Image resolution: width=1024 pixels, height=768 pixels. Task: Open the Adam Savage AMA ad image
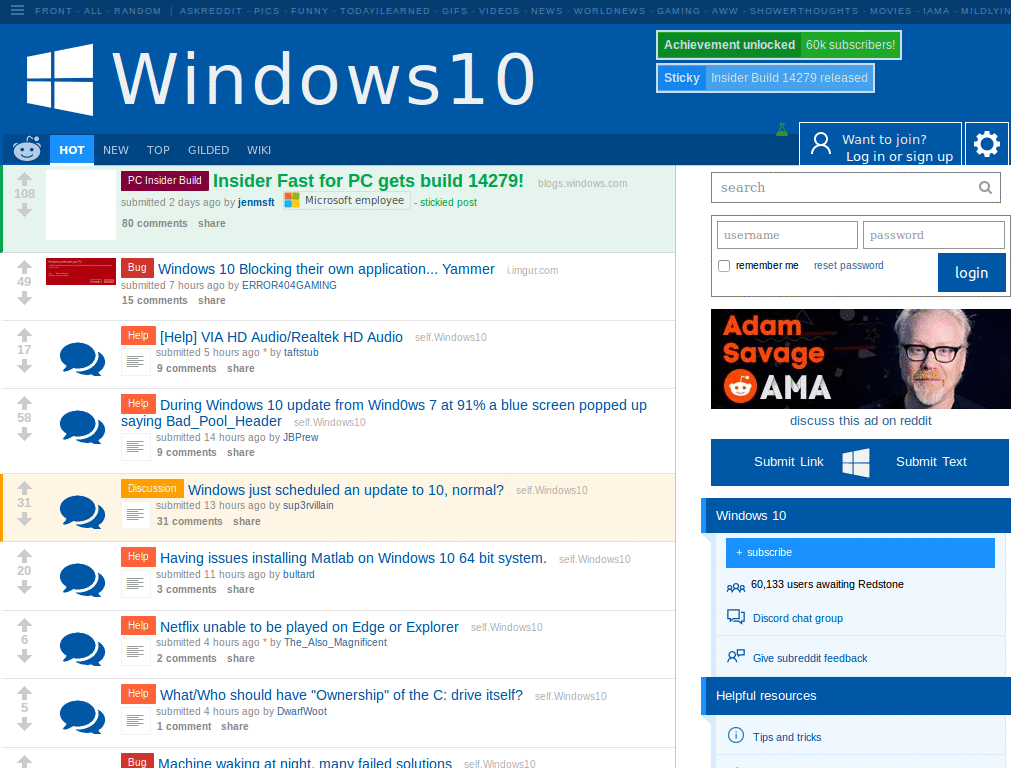click(x=860, y=359)
